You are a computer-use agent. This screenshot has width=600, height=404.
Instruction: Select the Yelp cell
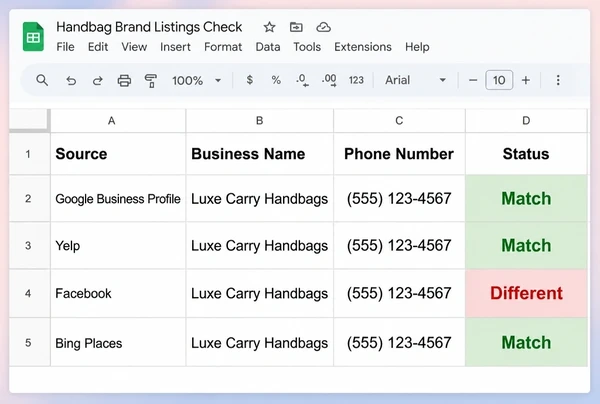coord(118,246)
